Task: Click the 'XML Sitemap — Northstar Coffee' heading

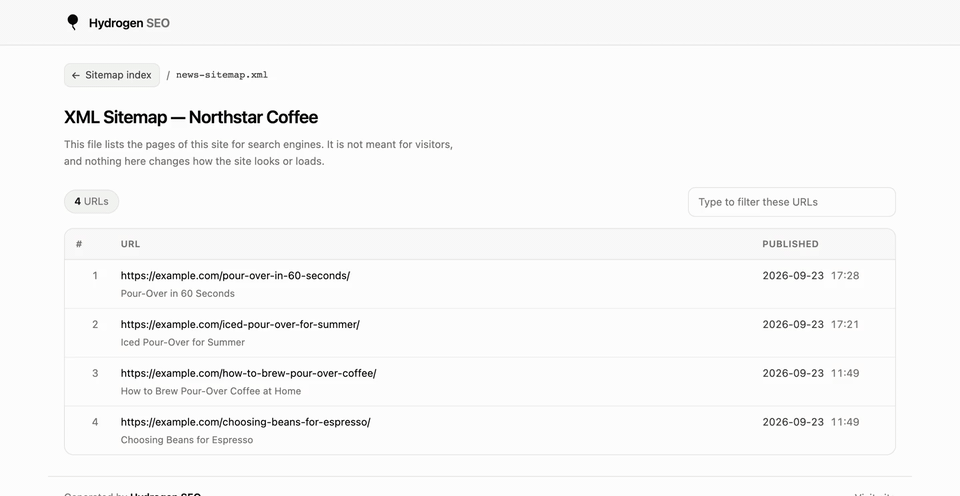Action: tap(191, 117)
